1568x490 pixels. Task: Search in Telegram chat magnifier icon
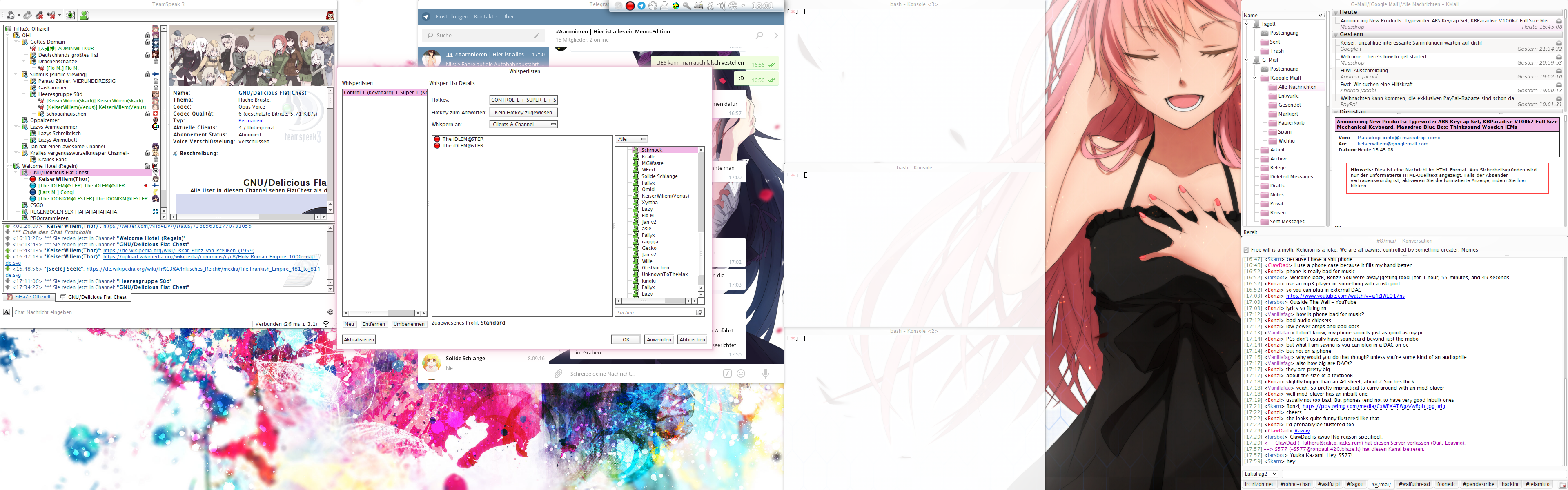tap(759, 35)
